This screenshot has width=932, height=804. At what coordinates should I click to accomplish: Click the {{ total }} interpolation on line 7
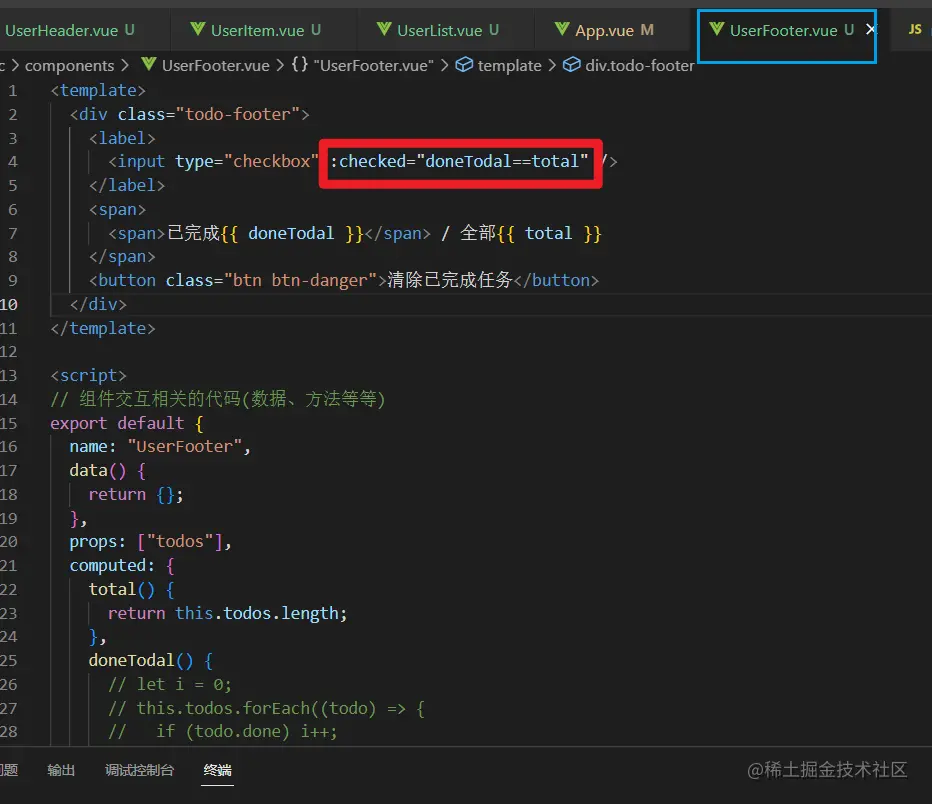[549, 233]
